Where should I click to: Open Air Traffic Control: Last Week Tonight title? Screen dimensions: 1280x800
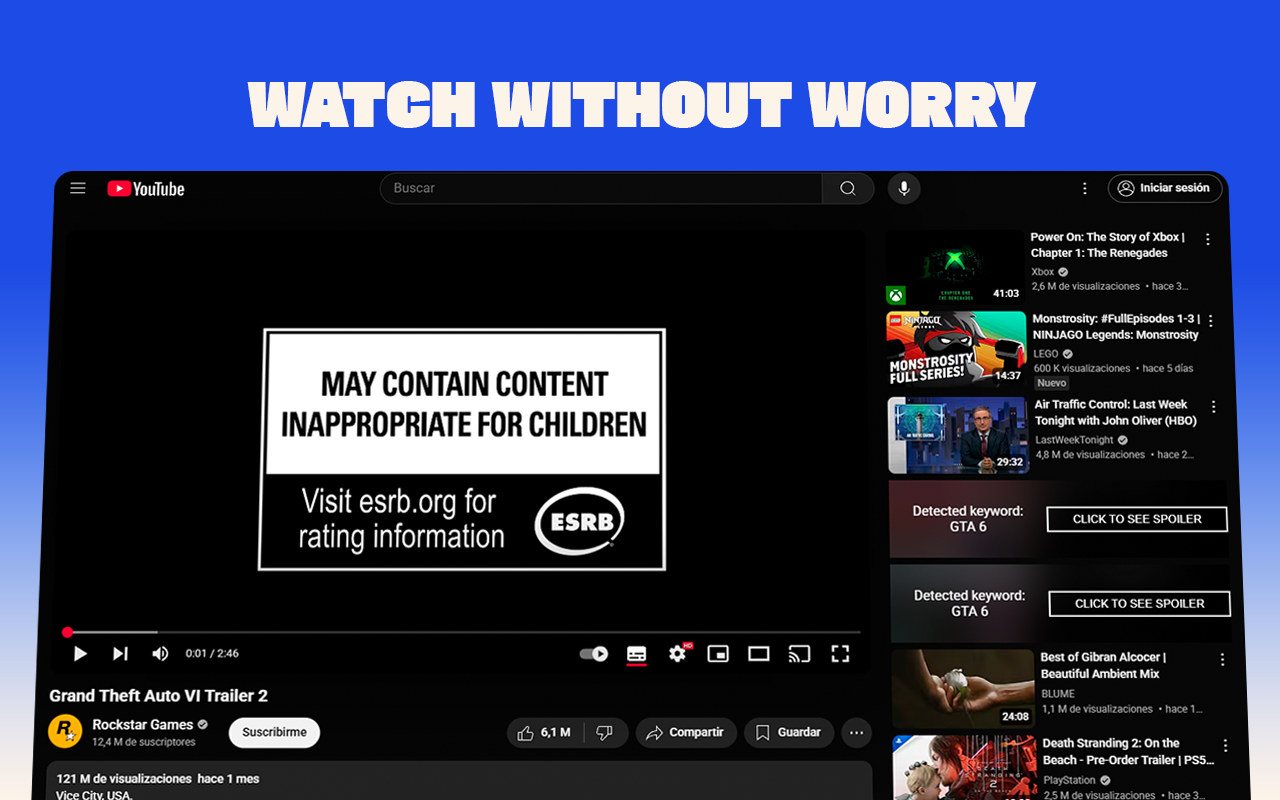[x=1115, y=413]
